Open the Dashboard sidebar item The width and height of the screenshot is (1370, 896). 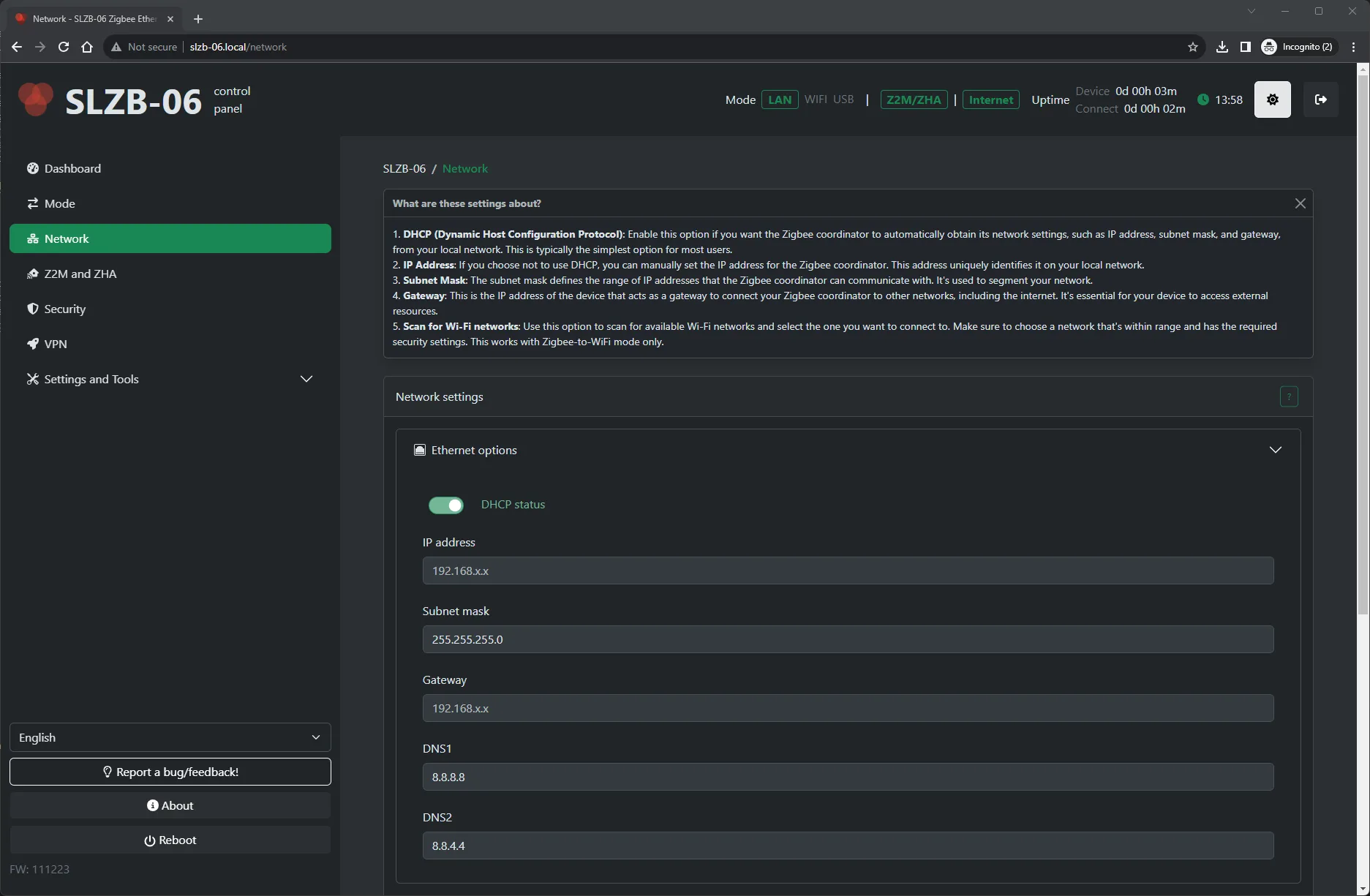point(72,168)
